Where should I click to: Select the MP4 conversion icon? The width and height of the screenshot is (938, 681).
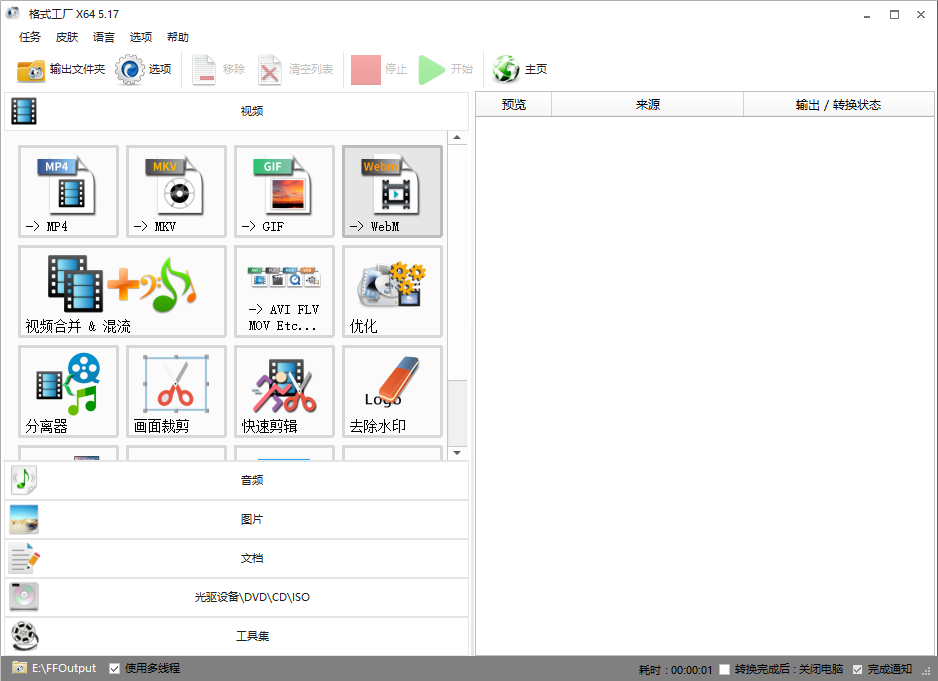[x=68, y=191]
